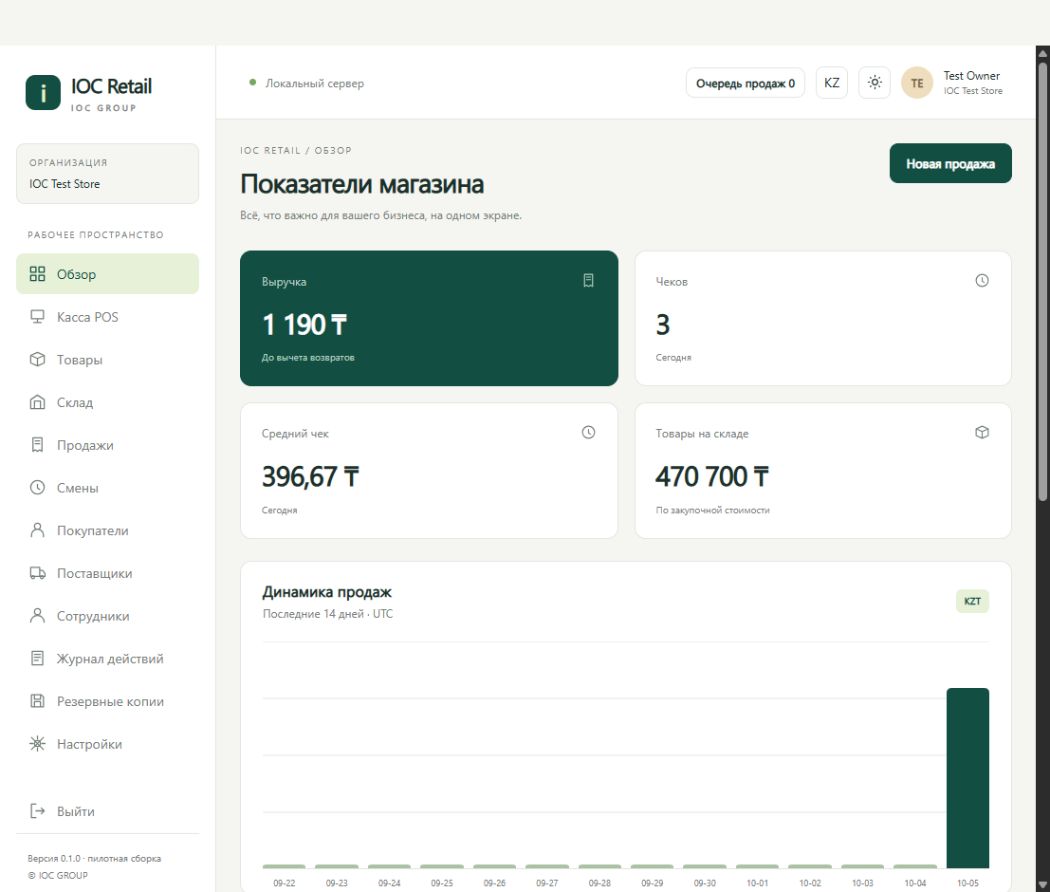
Task: Open the Покупатели page
Action: tap(107, 530)
